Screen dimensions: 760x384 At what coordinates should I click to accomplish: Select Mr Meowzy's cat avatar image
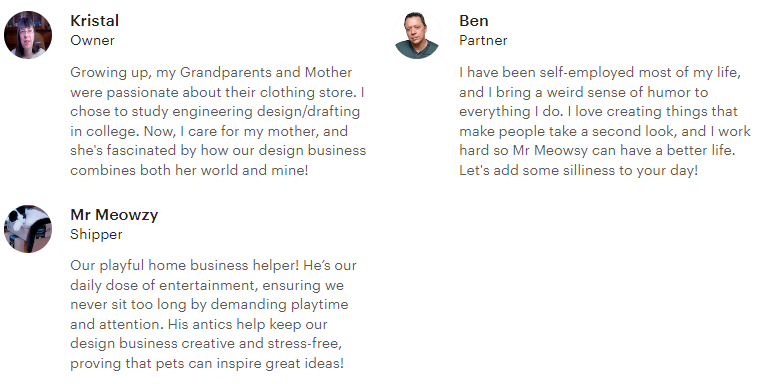28,229
